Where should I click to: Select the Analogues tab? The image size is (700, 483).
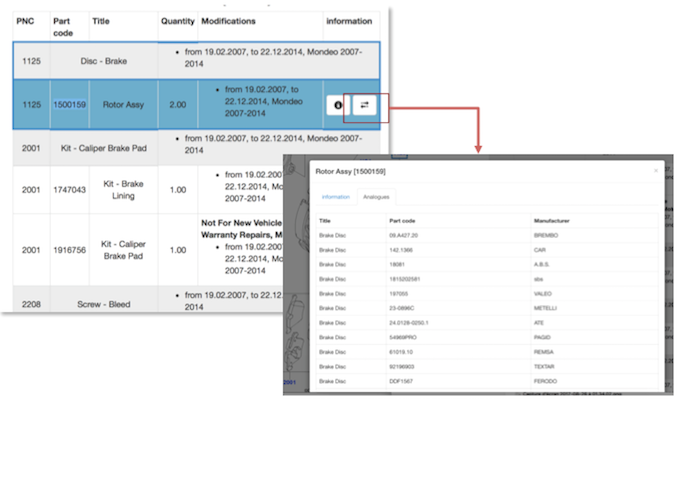pyautogui.click(x=376, y=197)
